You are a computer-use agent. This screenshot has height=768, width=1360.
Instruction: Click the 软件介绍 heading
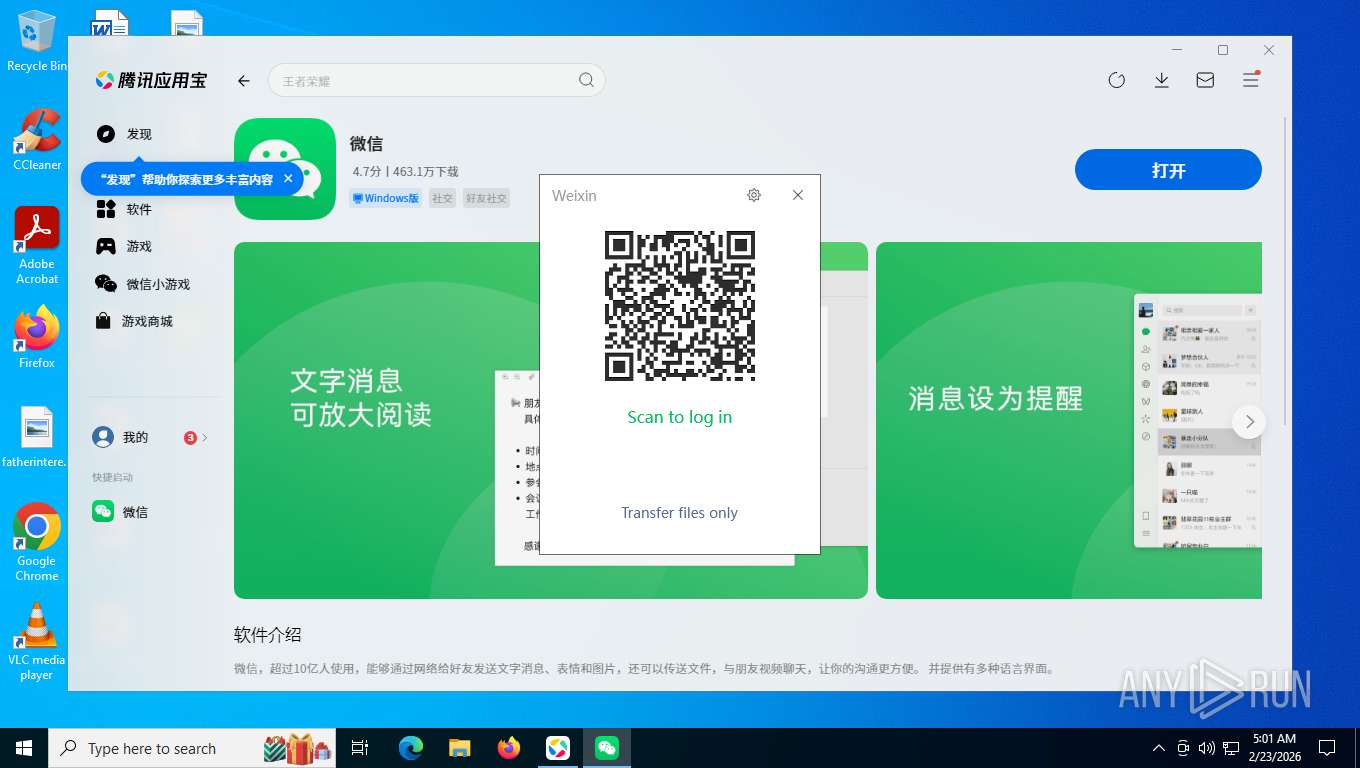pos(267,635)
